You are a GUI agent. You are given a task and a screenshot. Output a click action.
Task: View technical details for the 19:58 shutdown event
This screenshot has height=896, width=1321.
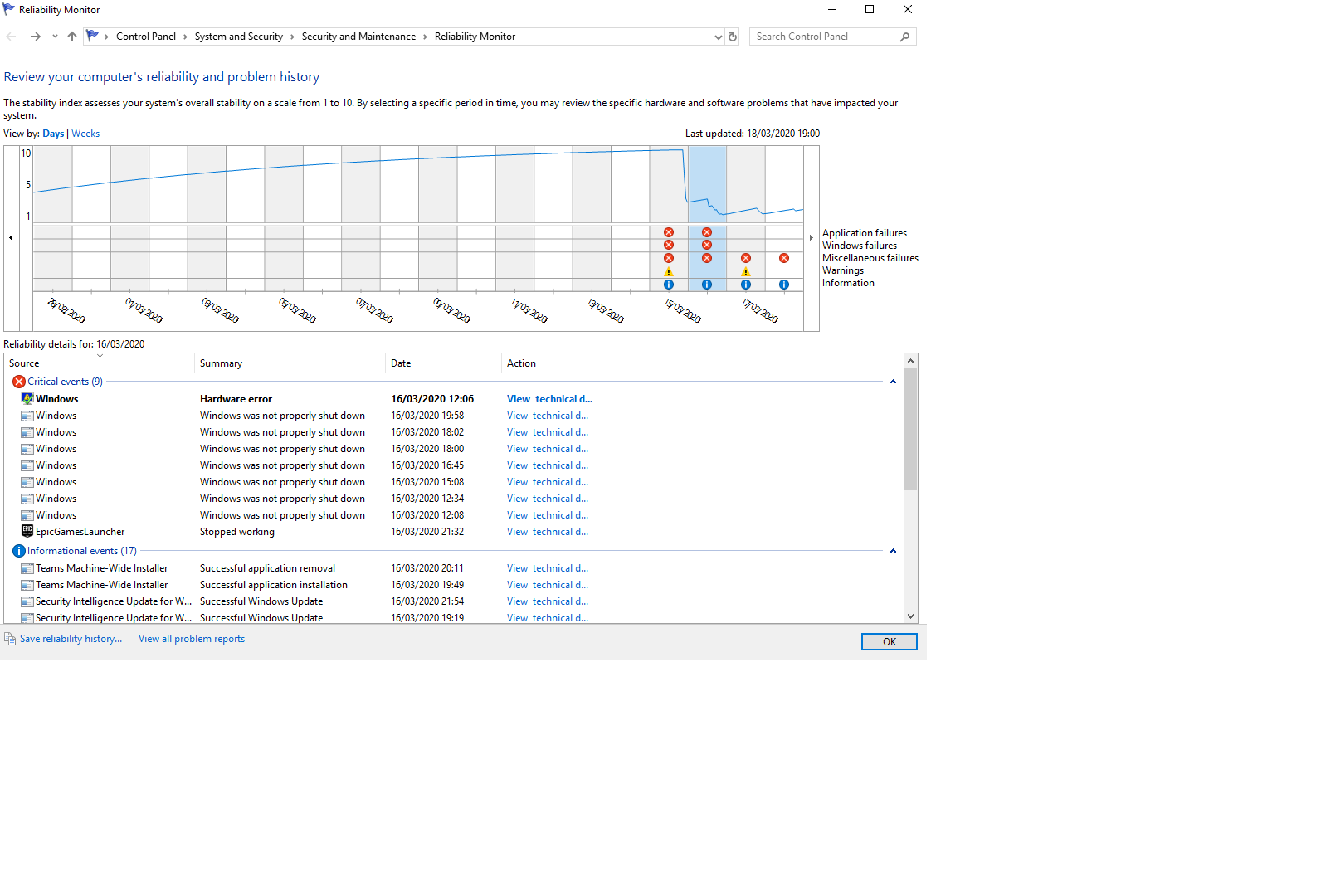[548, 416]
